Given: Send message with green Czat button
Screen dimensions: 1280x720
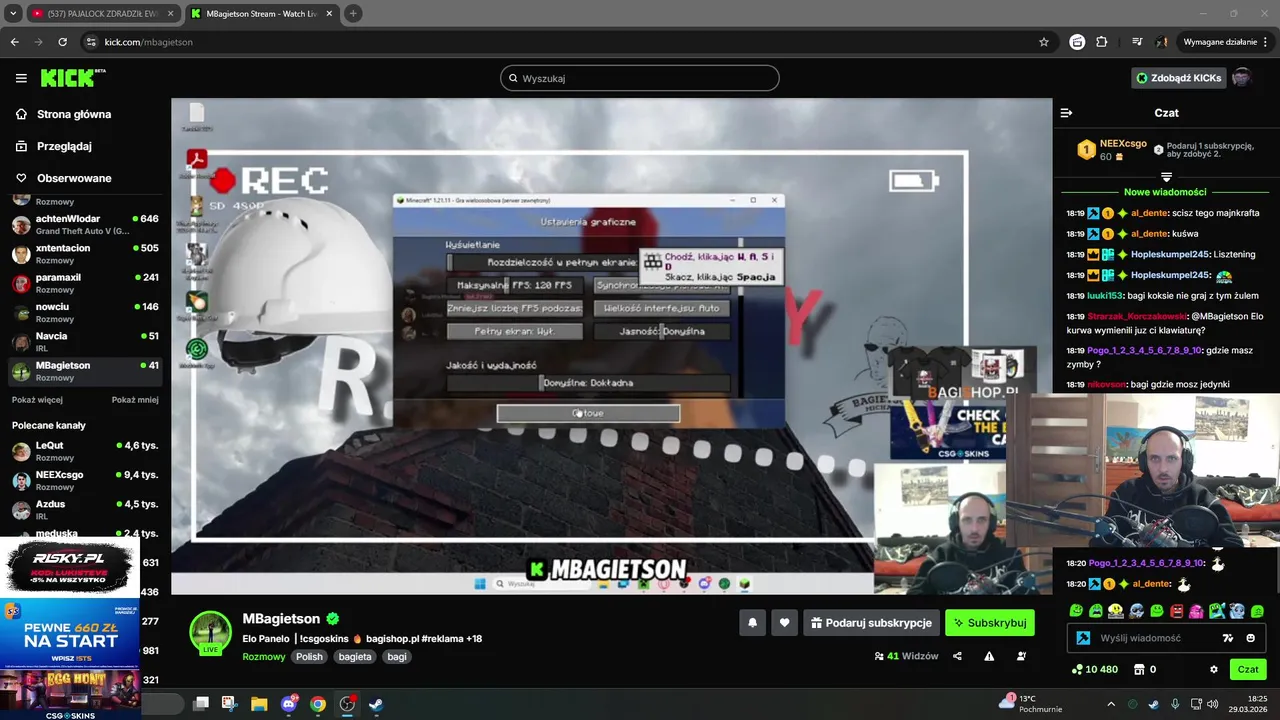Looking at the screenshot, I should (1248, 669).
